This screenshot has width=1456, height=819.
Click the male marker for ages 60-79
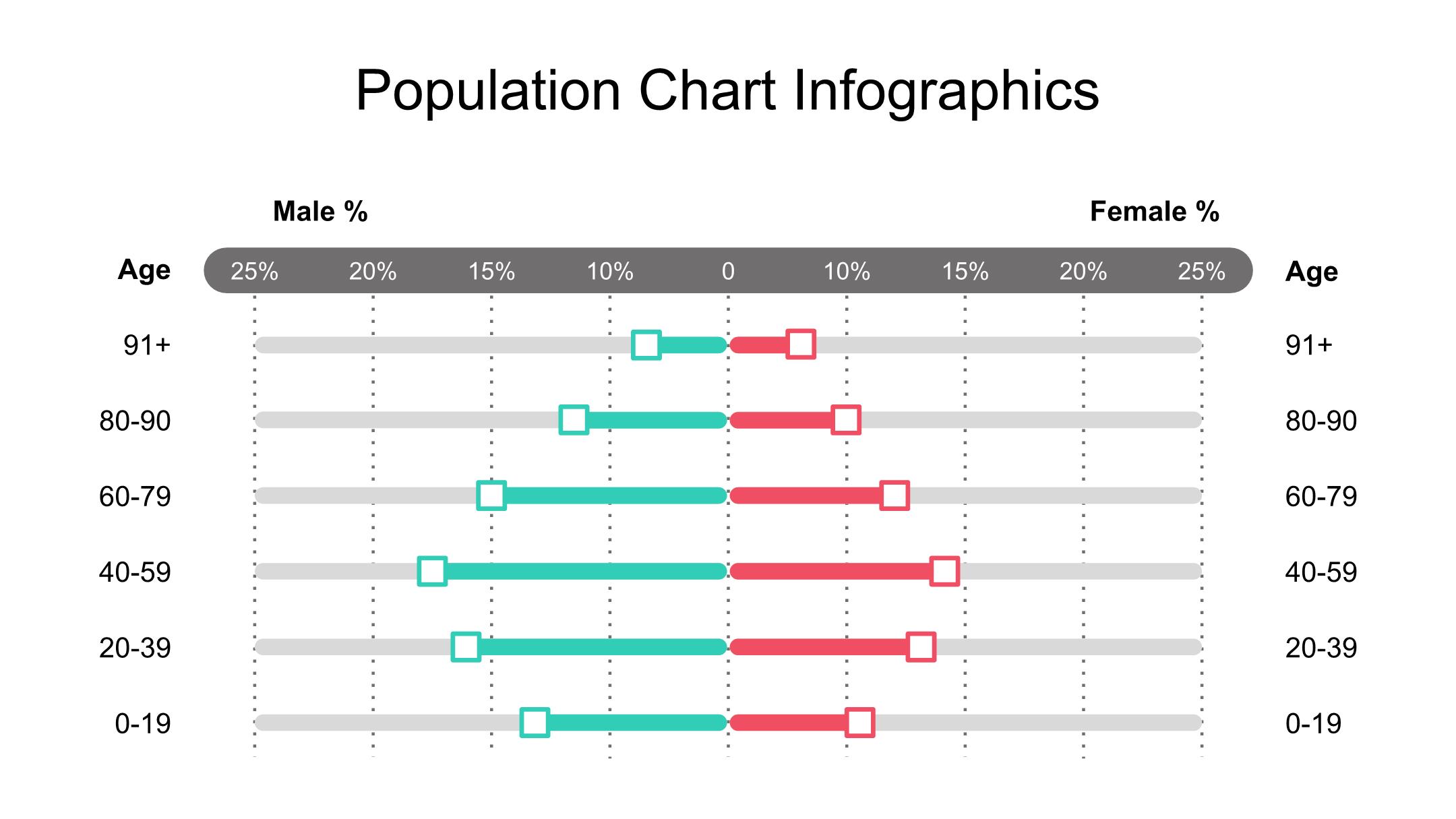491,495
